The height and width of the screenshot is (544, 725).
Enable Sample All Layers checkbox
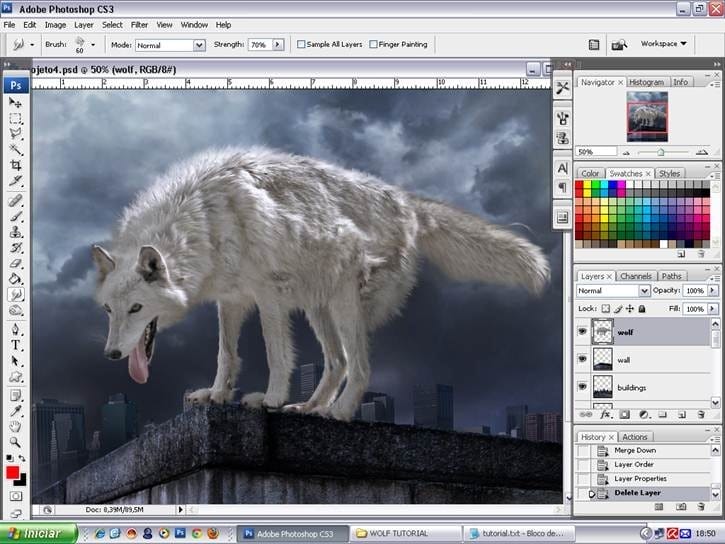click(301, 44)
